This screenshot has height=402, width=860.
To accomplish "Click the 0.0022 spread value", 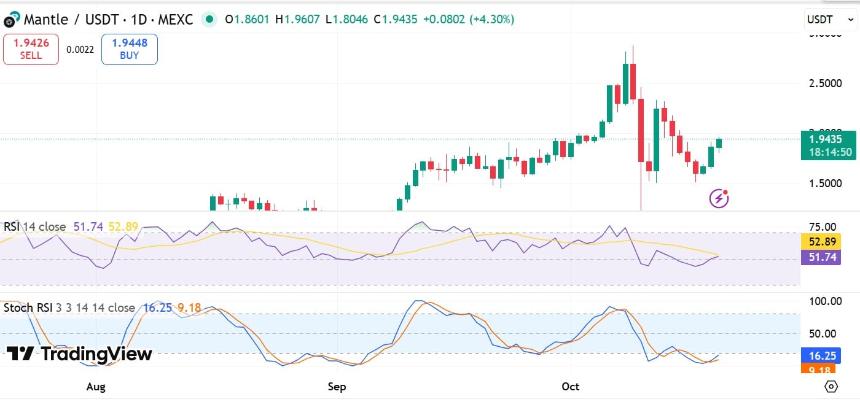I will pyautogui.click(x=79, y=49).
